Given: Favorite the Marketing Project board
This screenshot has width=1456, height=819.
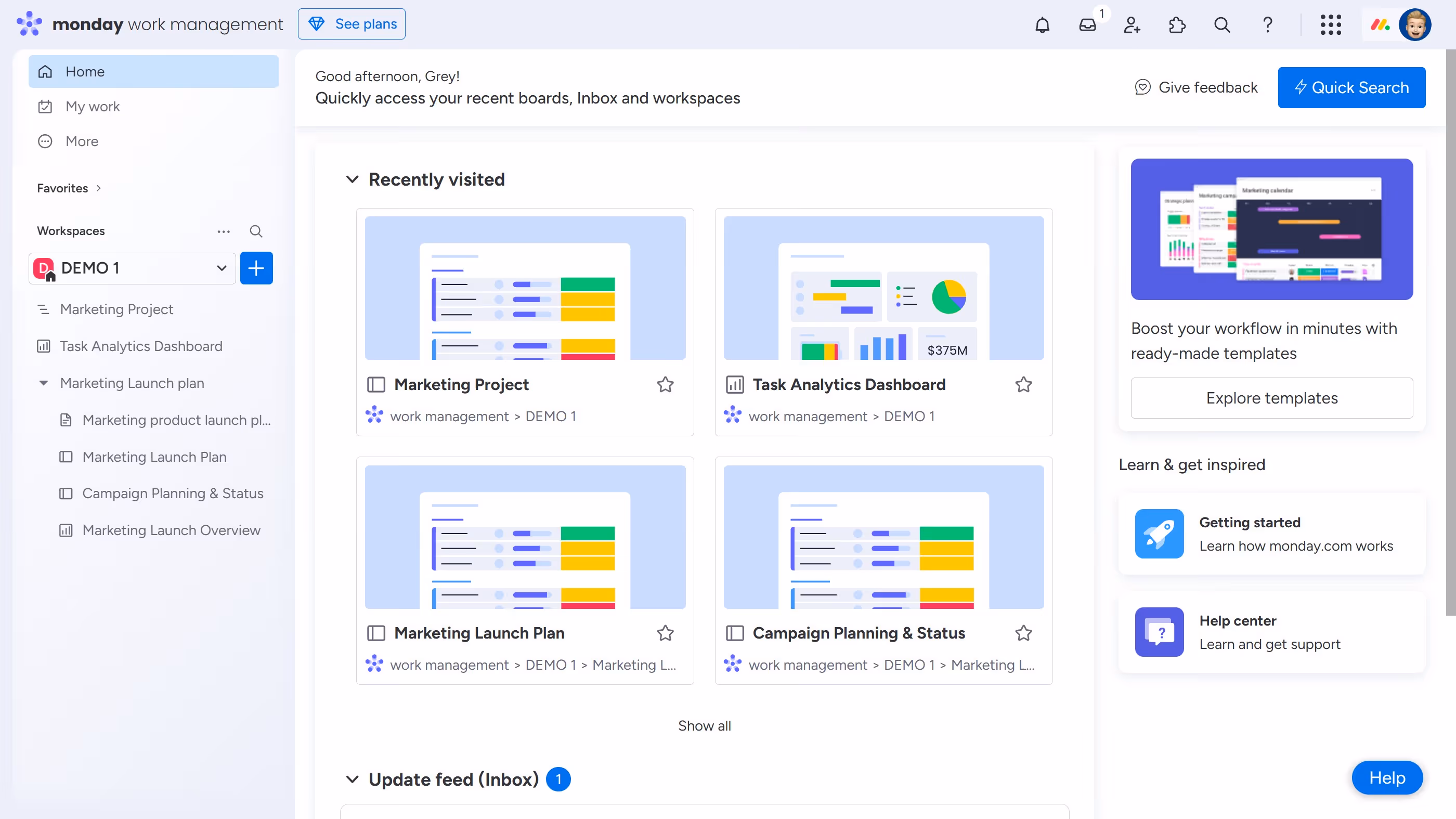Looking at the screenshot, I should point(665,384).
